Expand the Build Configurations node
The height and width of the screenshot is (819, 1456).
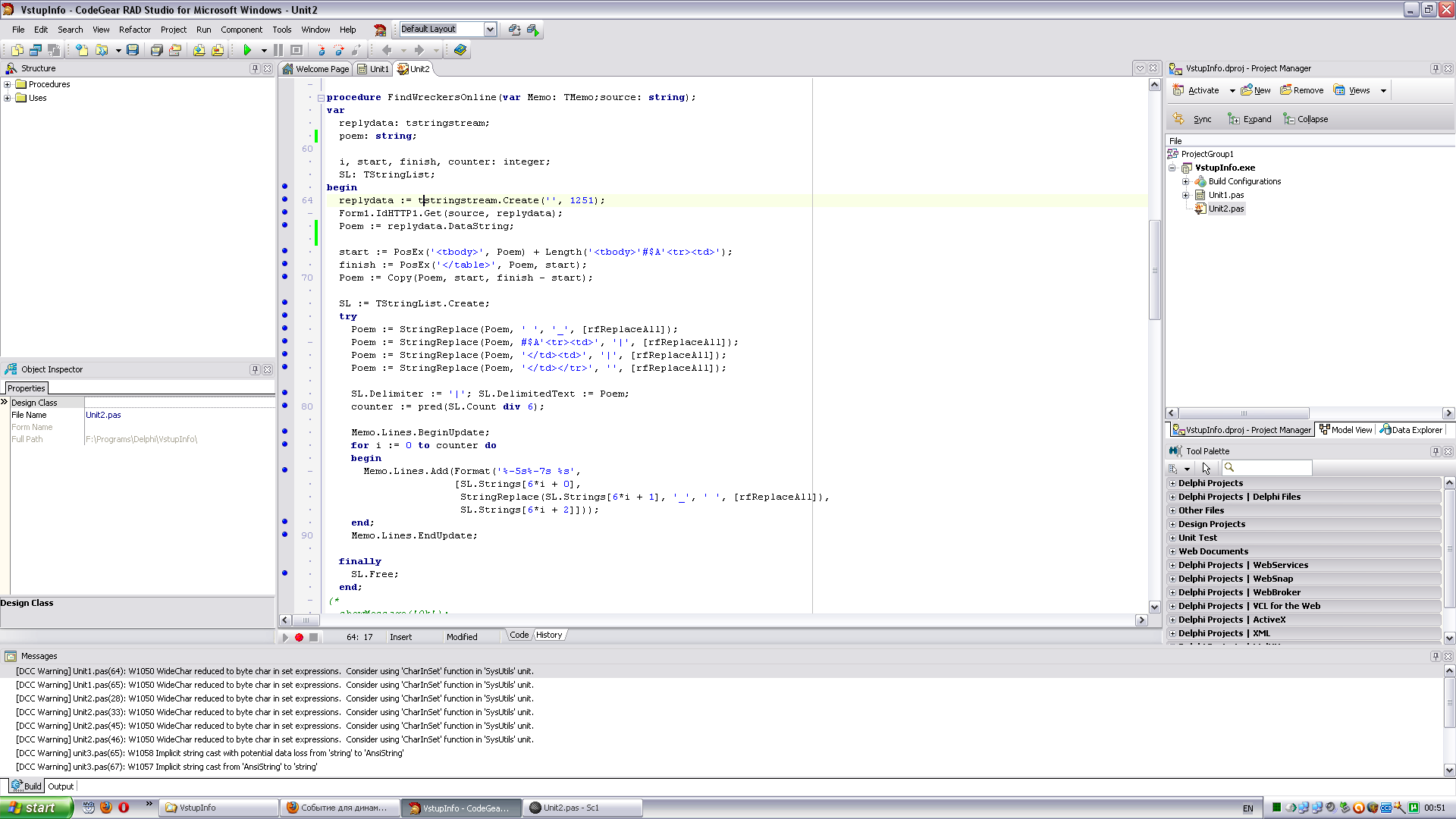point(1186,181)
